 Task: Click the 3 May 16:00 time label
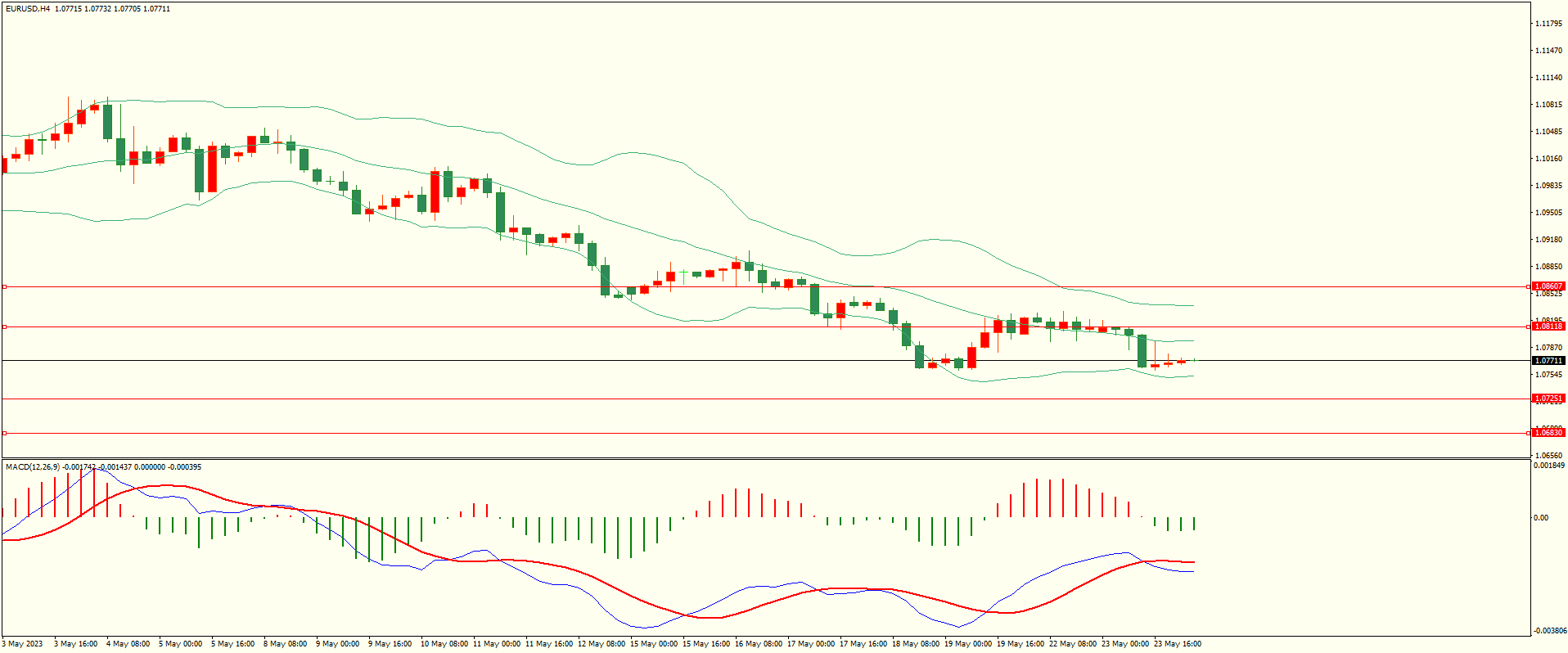pos(76,643)
